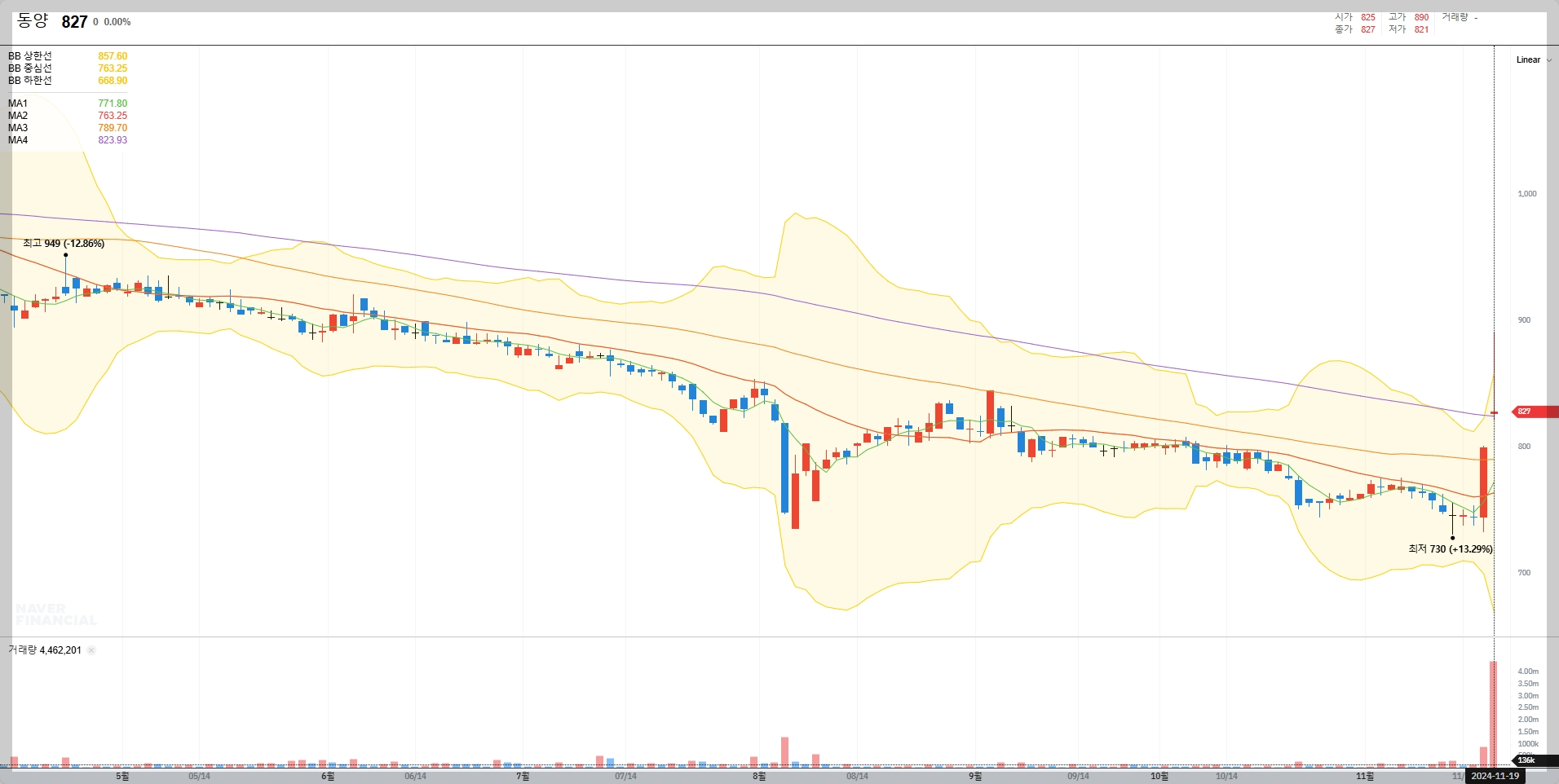Screen dimensions: 1559x784
Task: Click the MA2 legend entry
Action: coord(68,116)
